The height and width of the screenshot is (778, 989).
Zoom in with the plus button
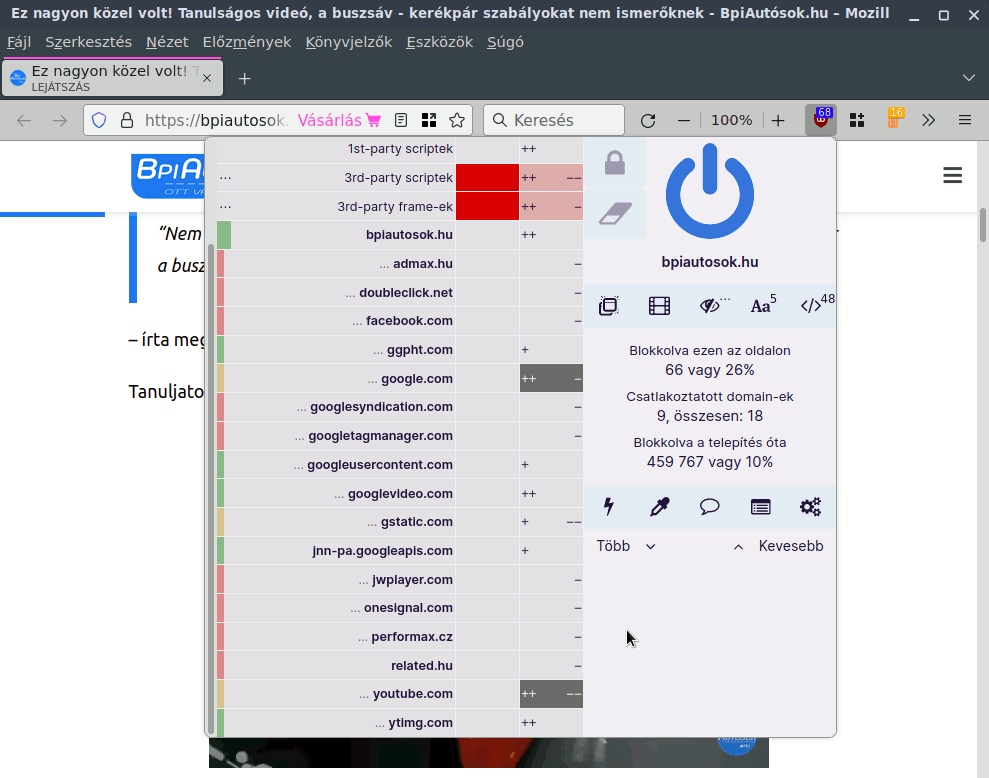pyautogui.click(x=778, y=120)
